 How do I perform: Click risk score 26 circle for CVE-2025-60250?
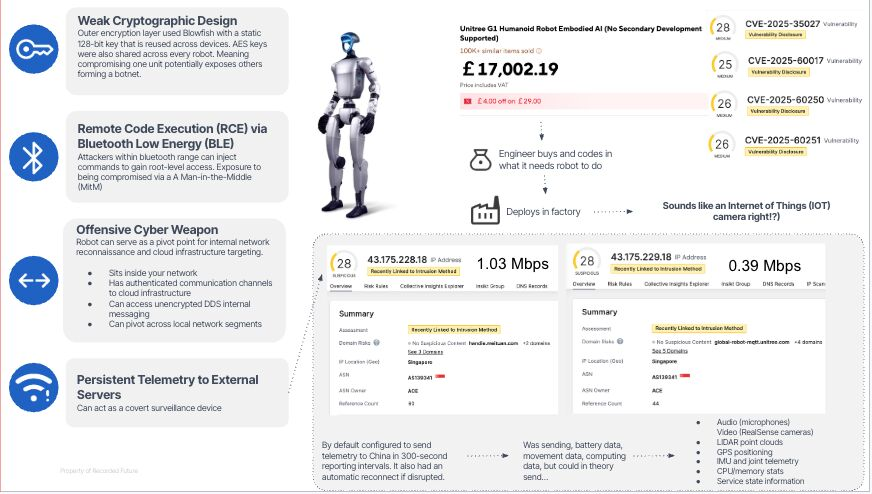coord(724,104)
